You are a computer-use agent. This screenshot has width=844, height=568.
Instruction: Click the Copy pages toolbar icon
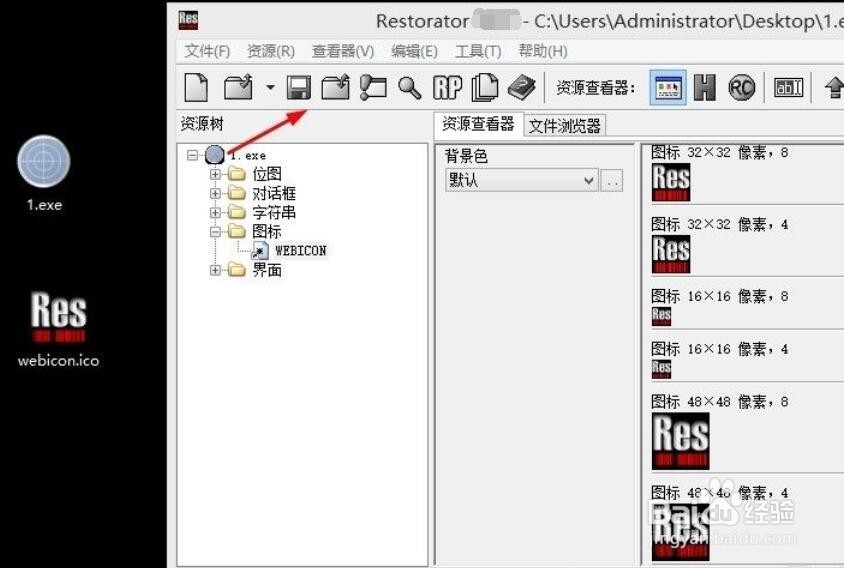coord(484,87)
